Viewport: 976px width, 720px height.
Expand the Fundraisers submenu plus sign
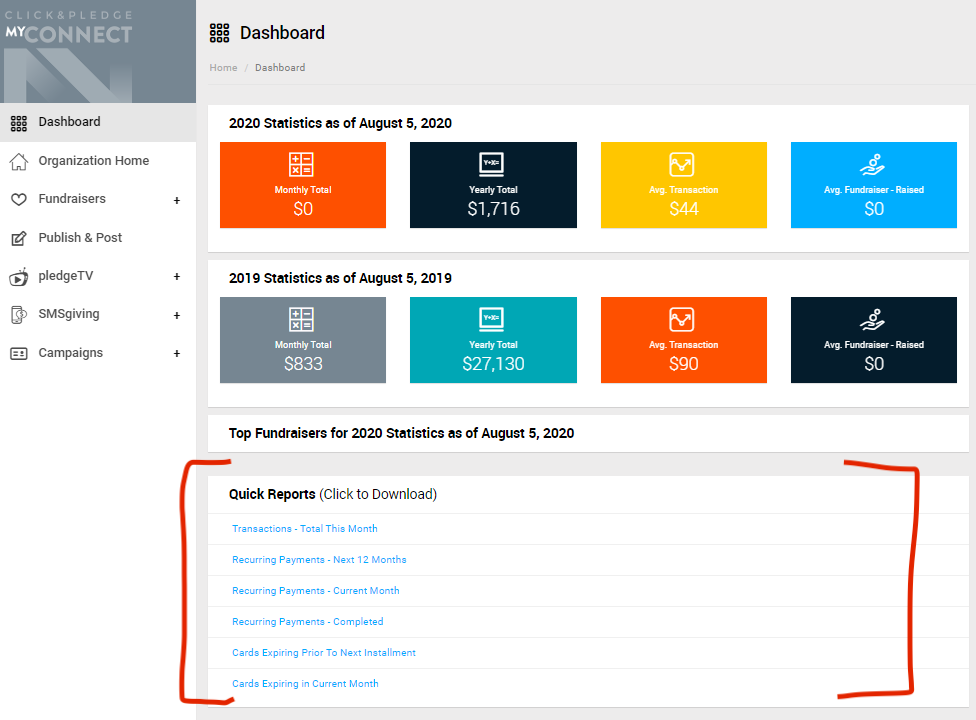click(177, 200)
